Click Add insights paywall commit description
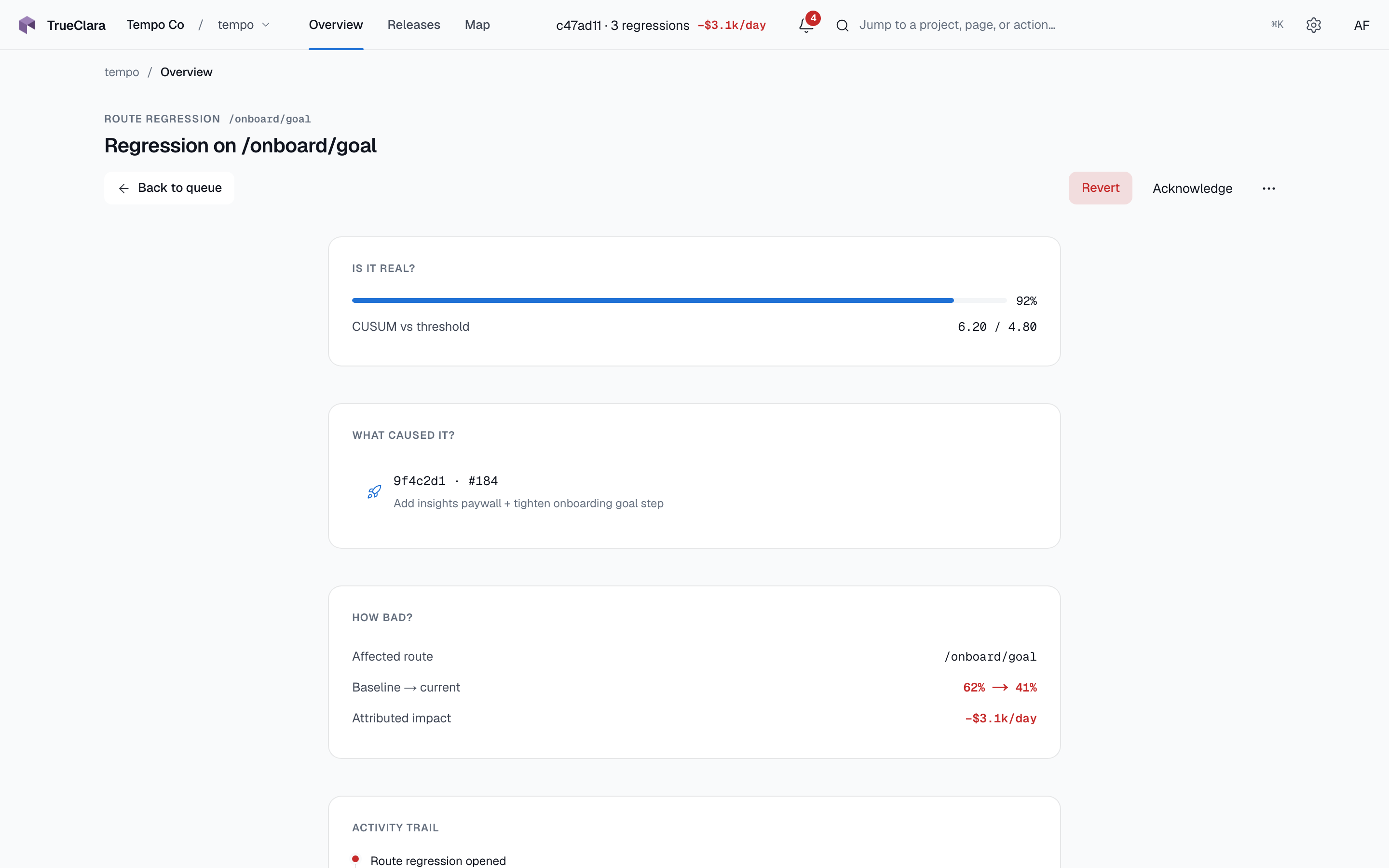 coord(529,503)
